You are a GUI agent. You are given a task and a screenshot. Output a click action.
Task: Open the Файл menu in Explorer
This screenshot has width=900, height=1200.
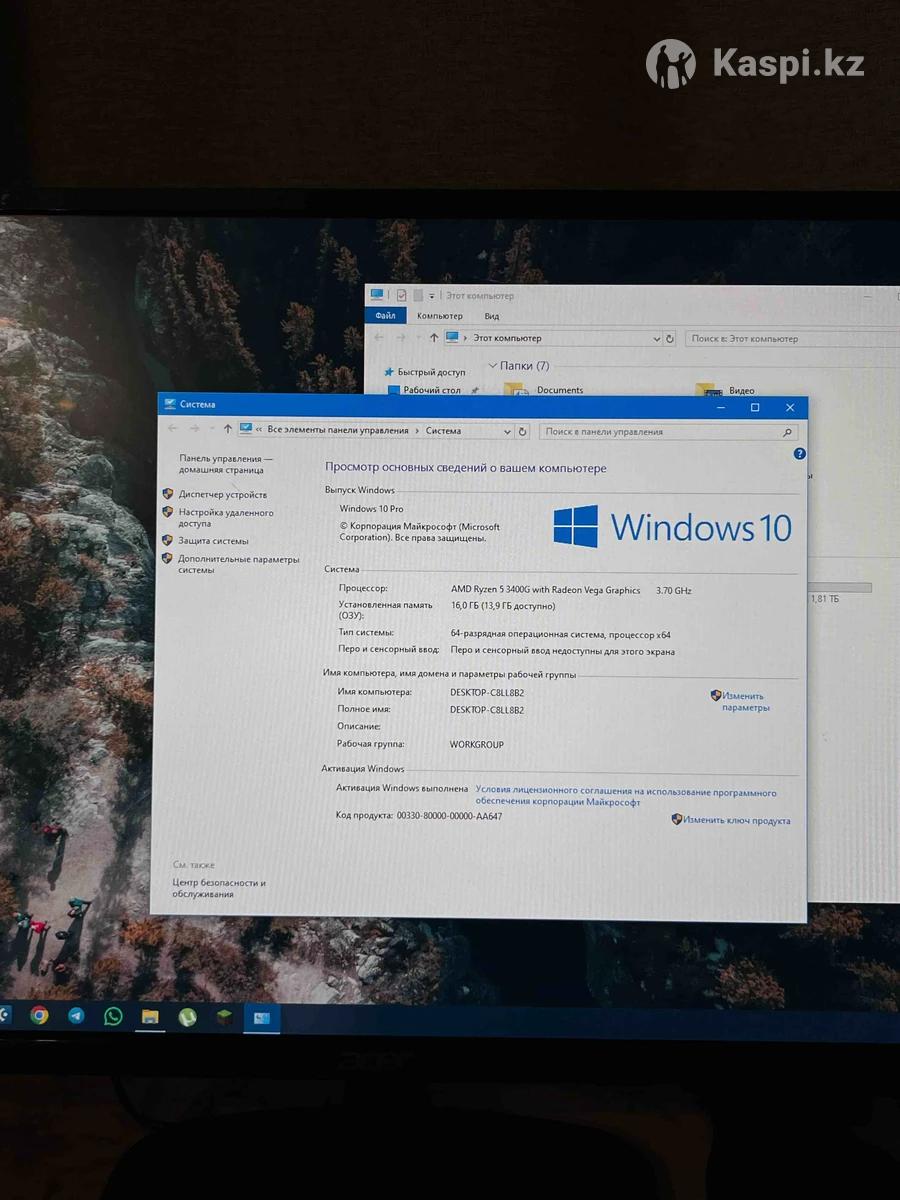click(x=385, y=316)
